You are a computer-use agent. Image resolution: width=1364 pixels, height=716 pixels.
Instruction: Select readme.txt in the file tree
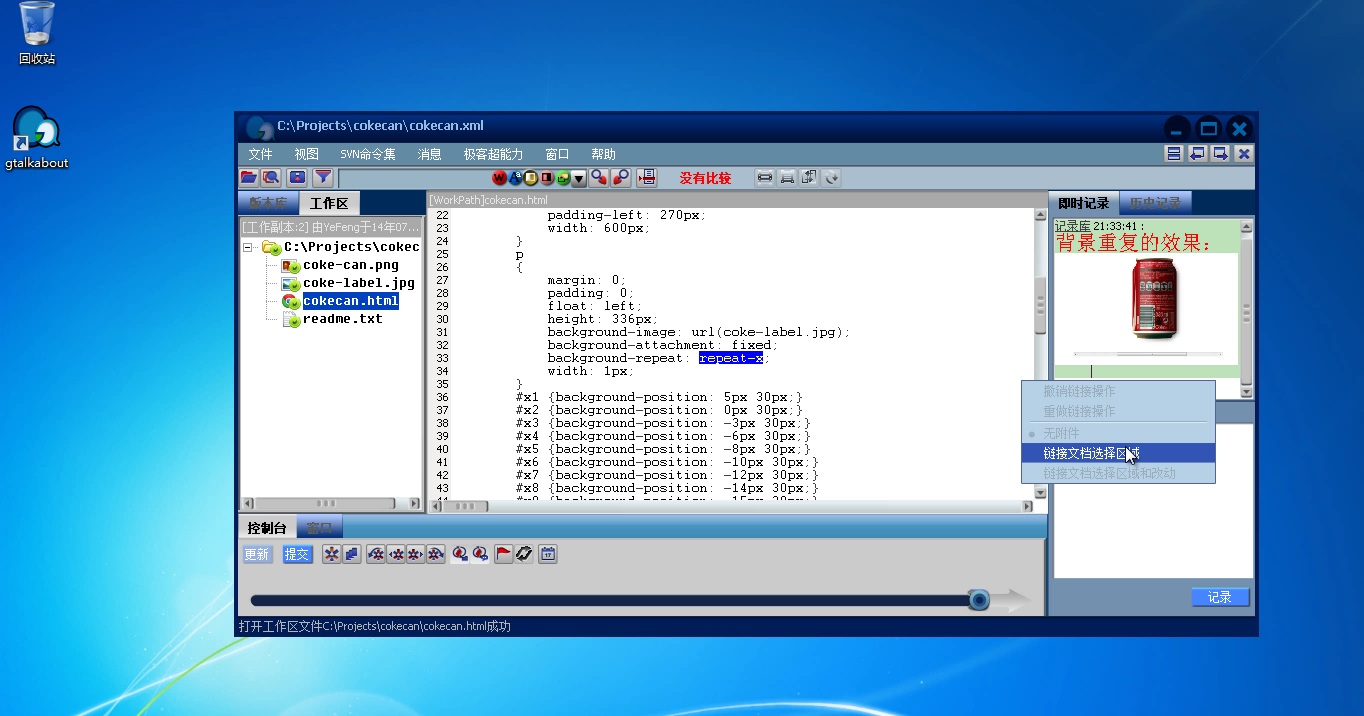pos(343,319)
